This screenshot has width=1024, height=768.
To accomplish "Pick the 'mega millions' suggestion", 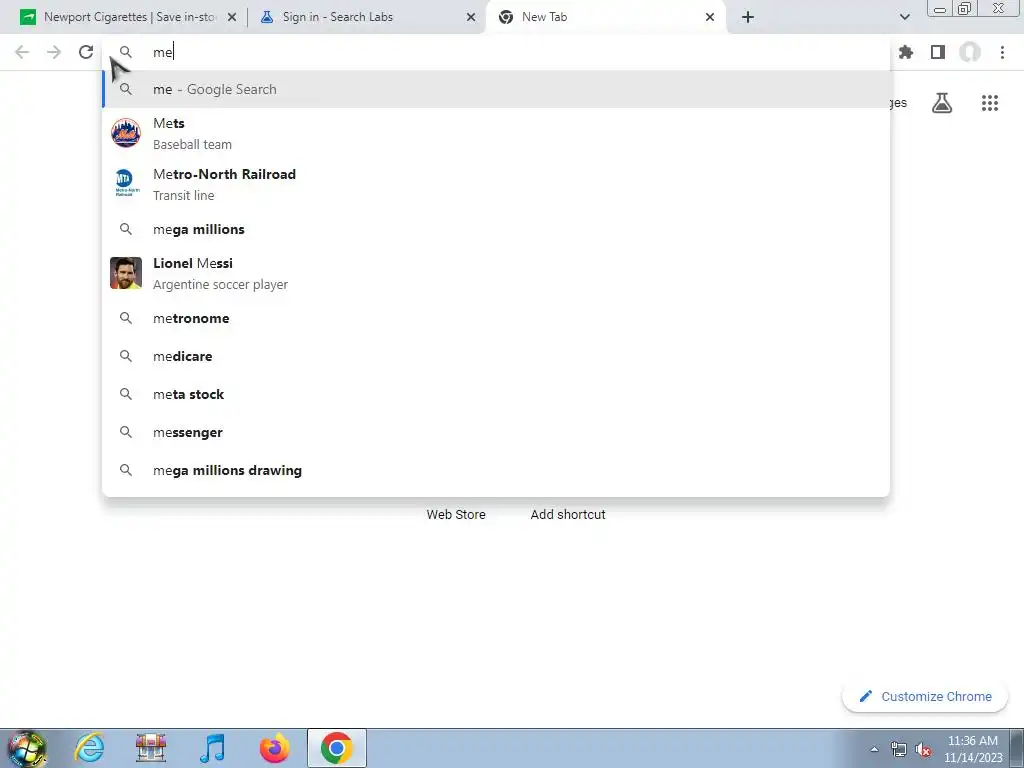I will point(496,229).
